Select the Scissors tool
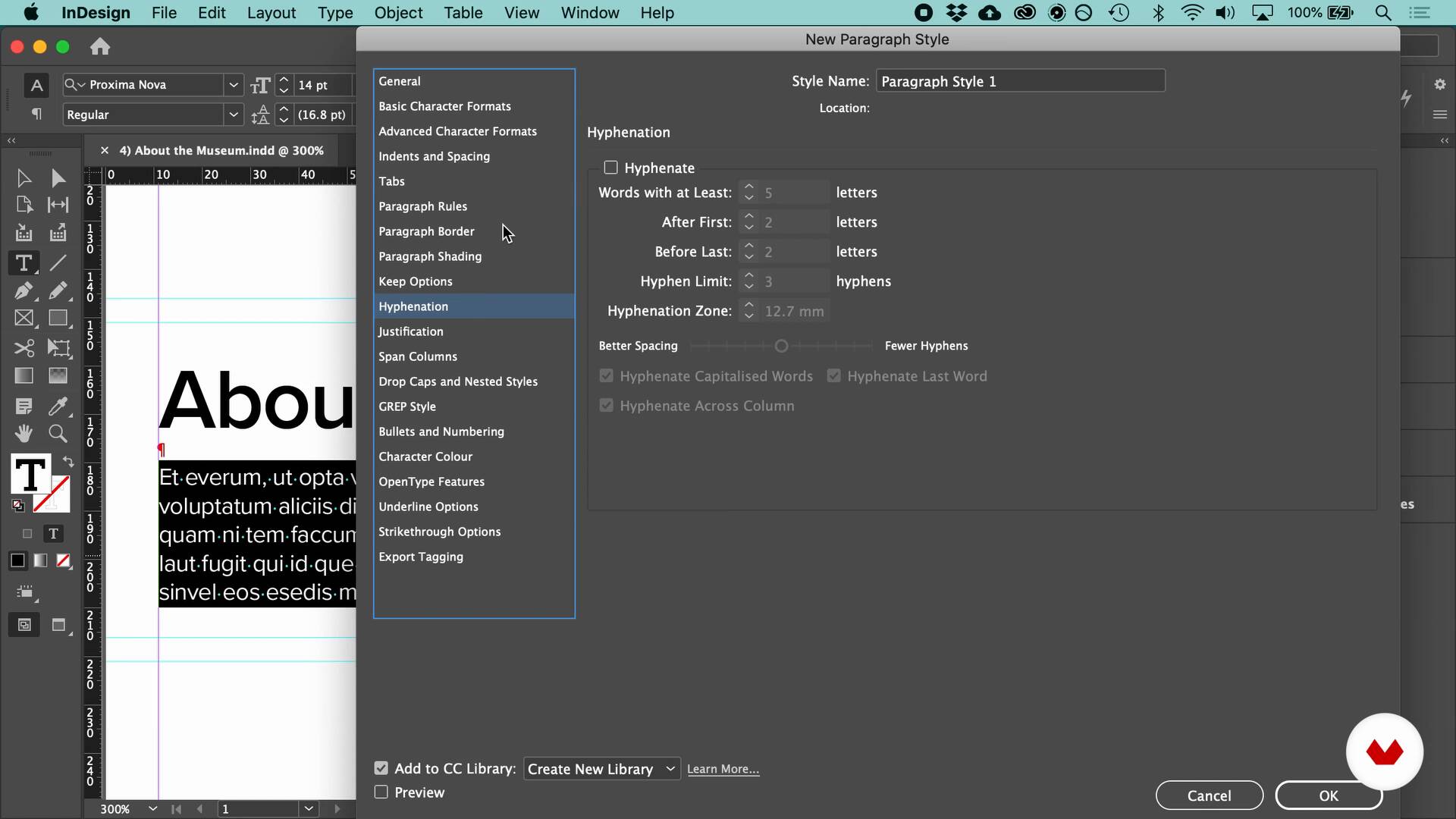 tap(24, 348)
